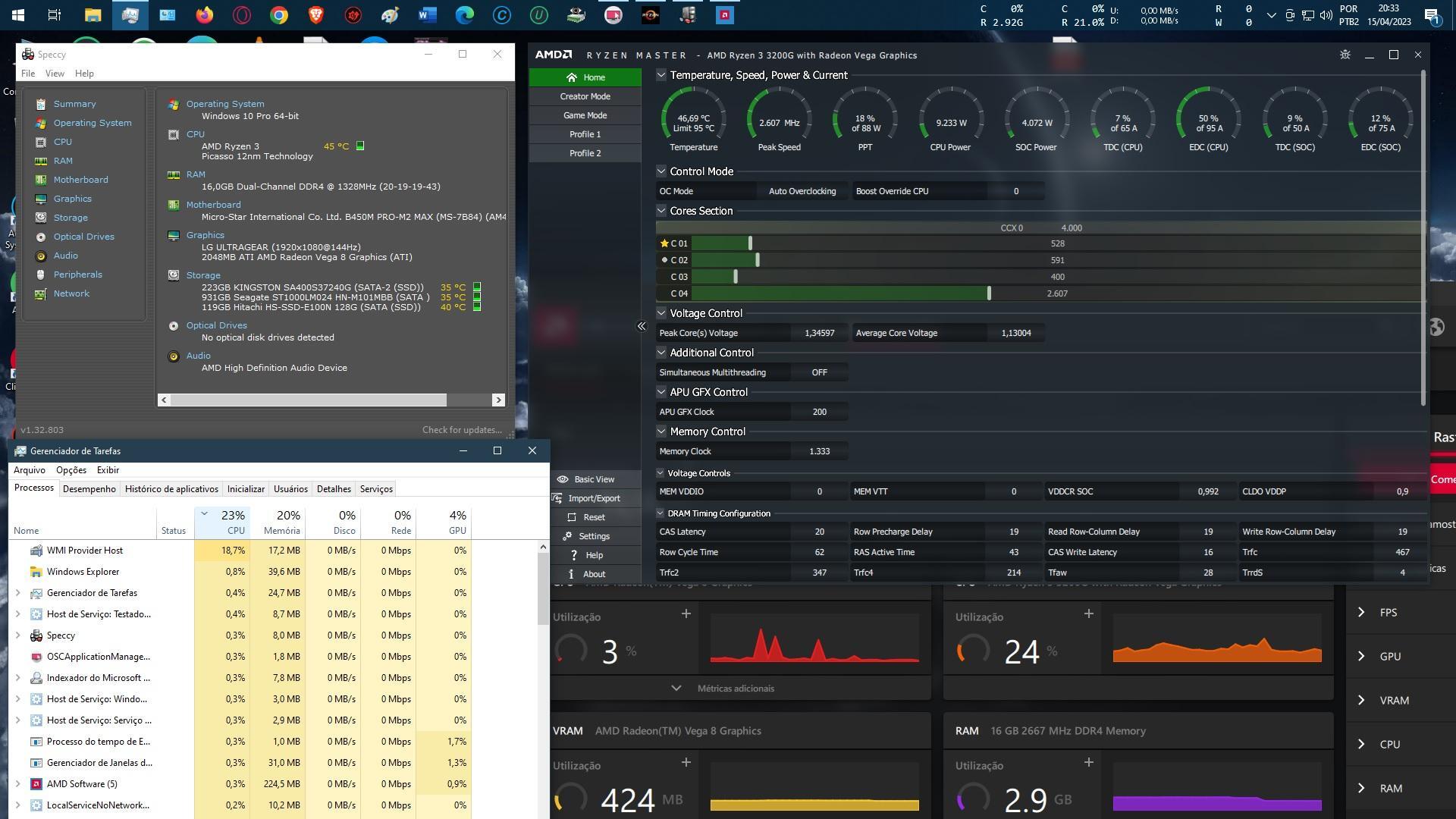The image size is (1456, 819).
Task: Expand the Speccy row in Task Manager
Action: click(x=18, y=635)
